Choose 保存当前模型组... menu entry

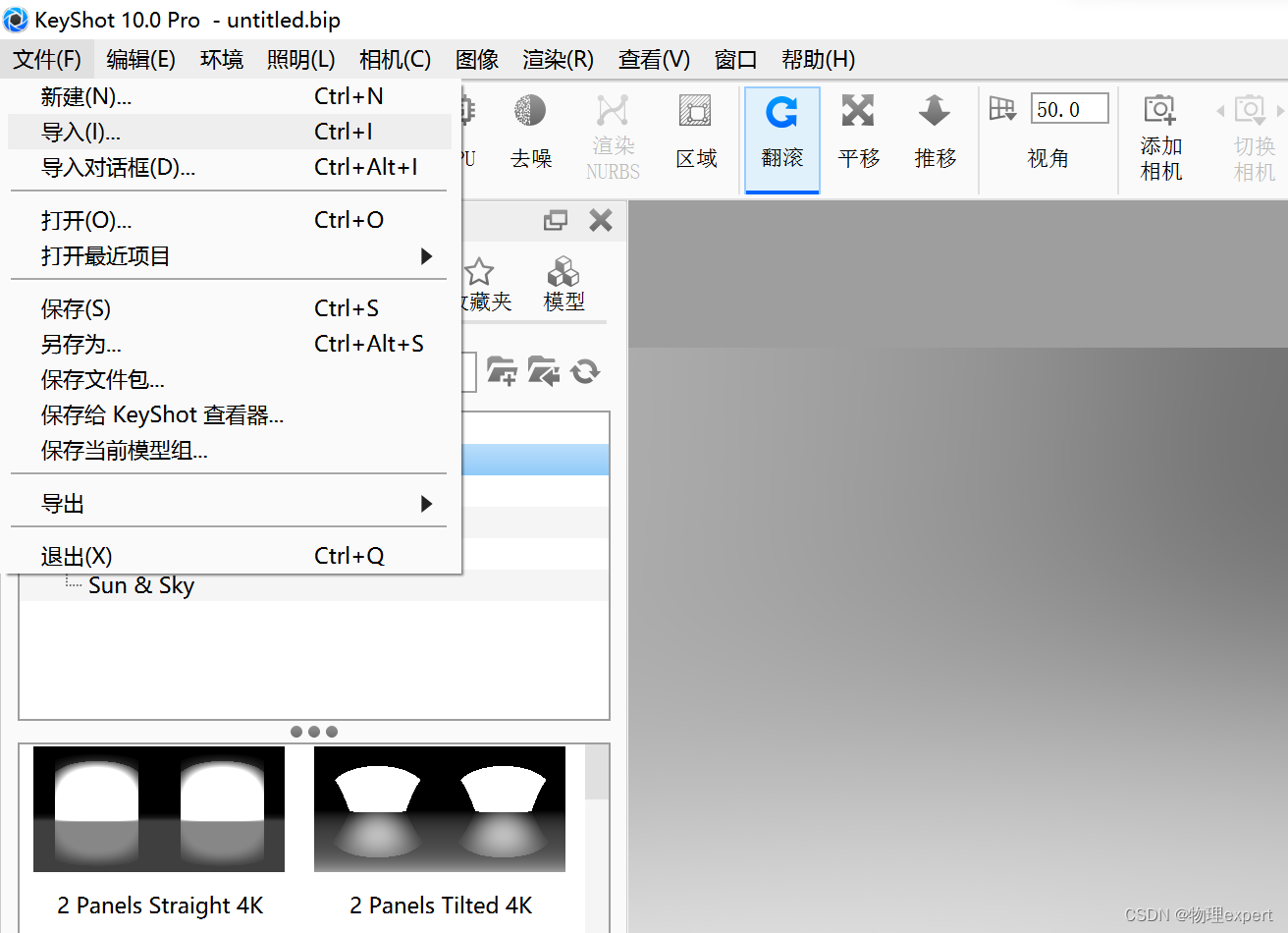228,450
